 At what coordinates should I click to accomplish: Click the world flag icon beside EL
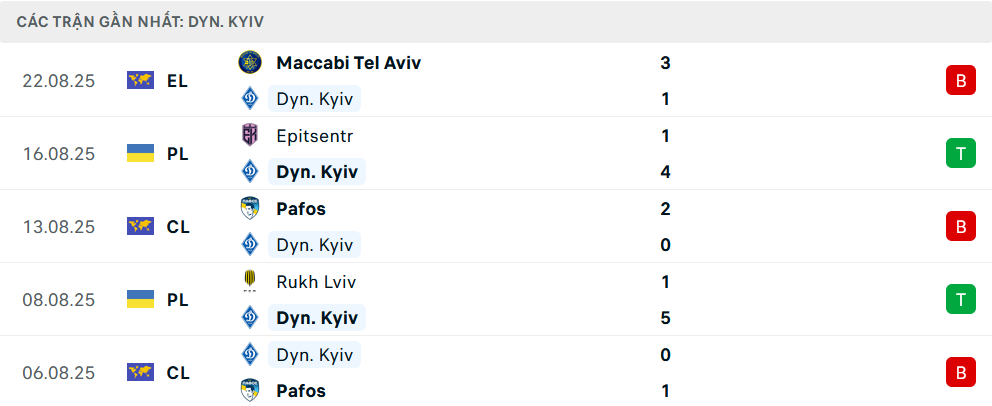pyautogui.click(x=140, y=81)
